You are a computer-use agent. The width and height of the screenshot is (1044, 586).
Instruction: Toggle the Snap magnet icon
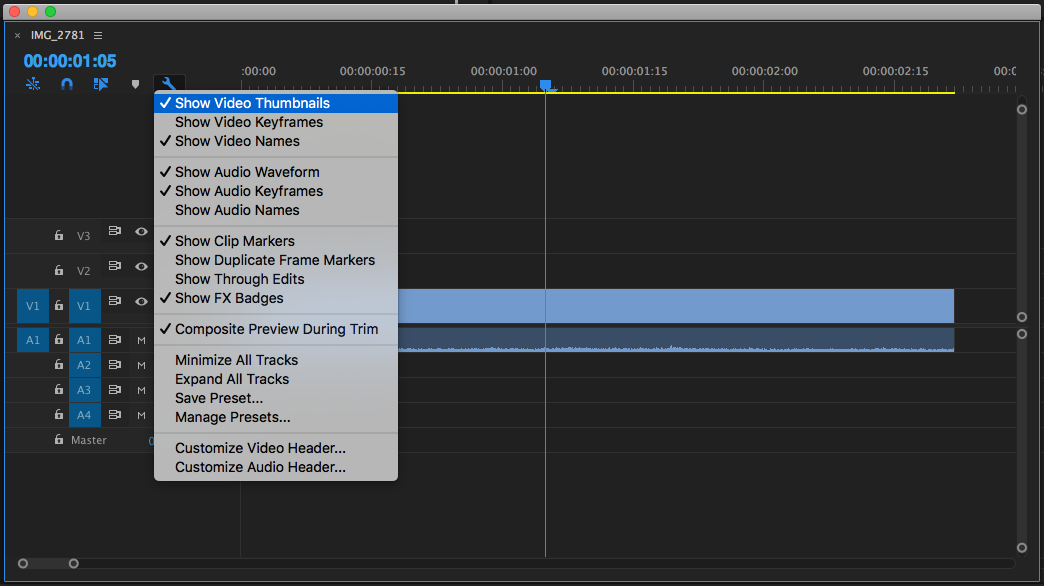coord(67,85)
